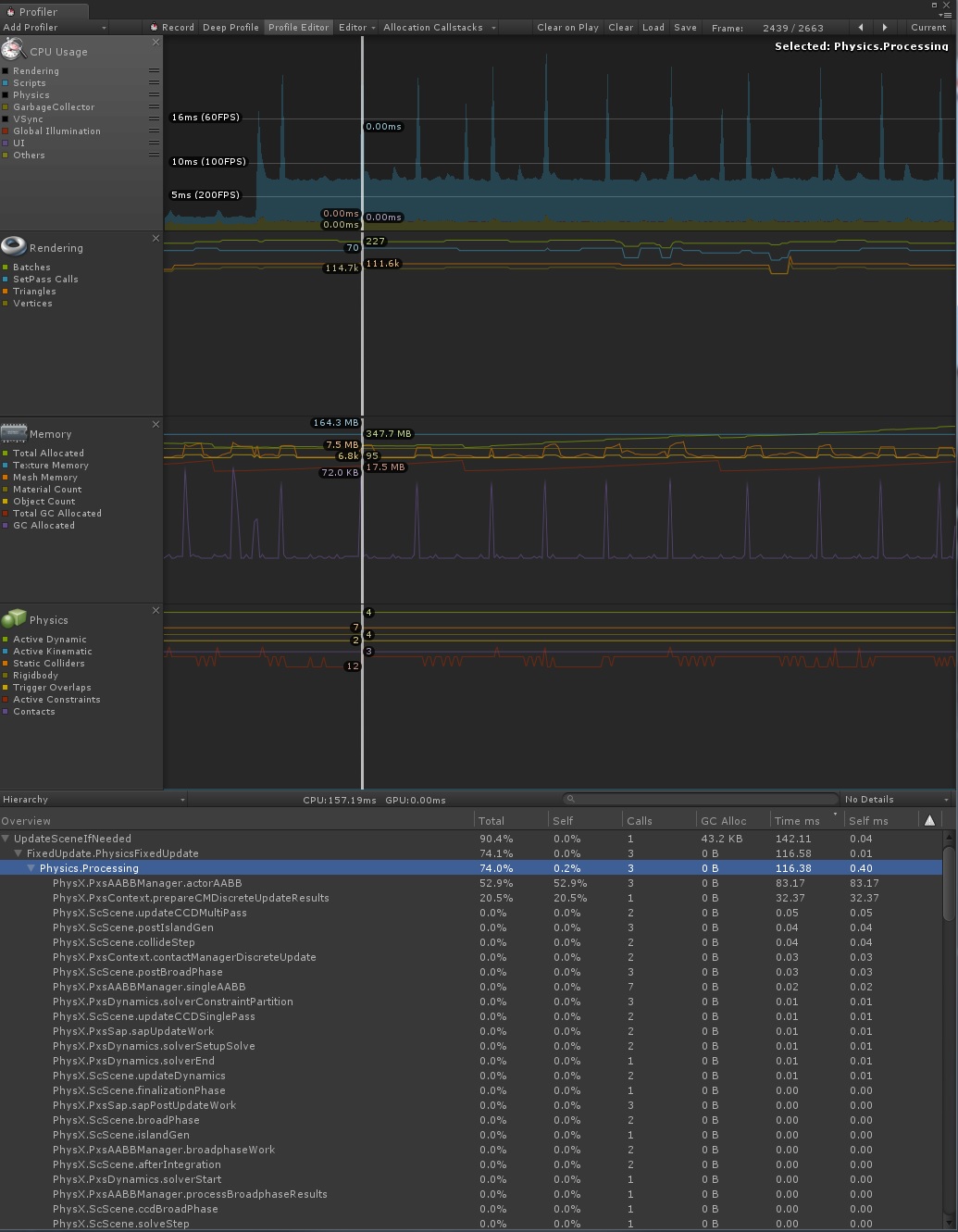Screen dimensions: 958x1232
Task: Click the Clear button in the toolbar
Action: (620, 27)
